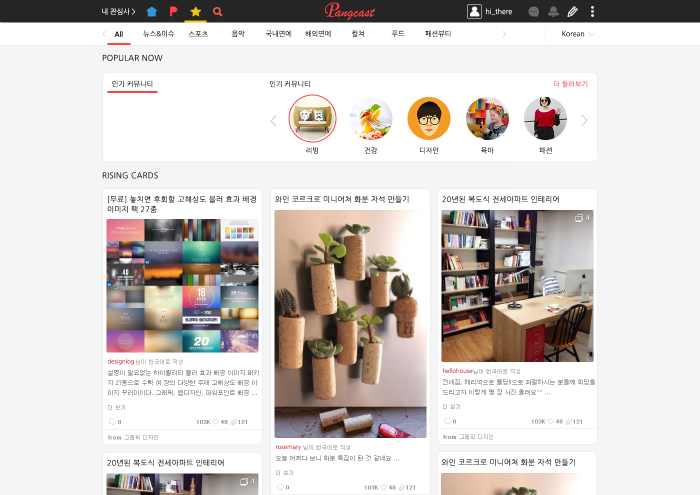Open the 20년된 복도식 전세아파트 인테리어 title
The width and height of the screenshot is (700, 495).
[500, 199]
